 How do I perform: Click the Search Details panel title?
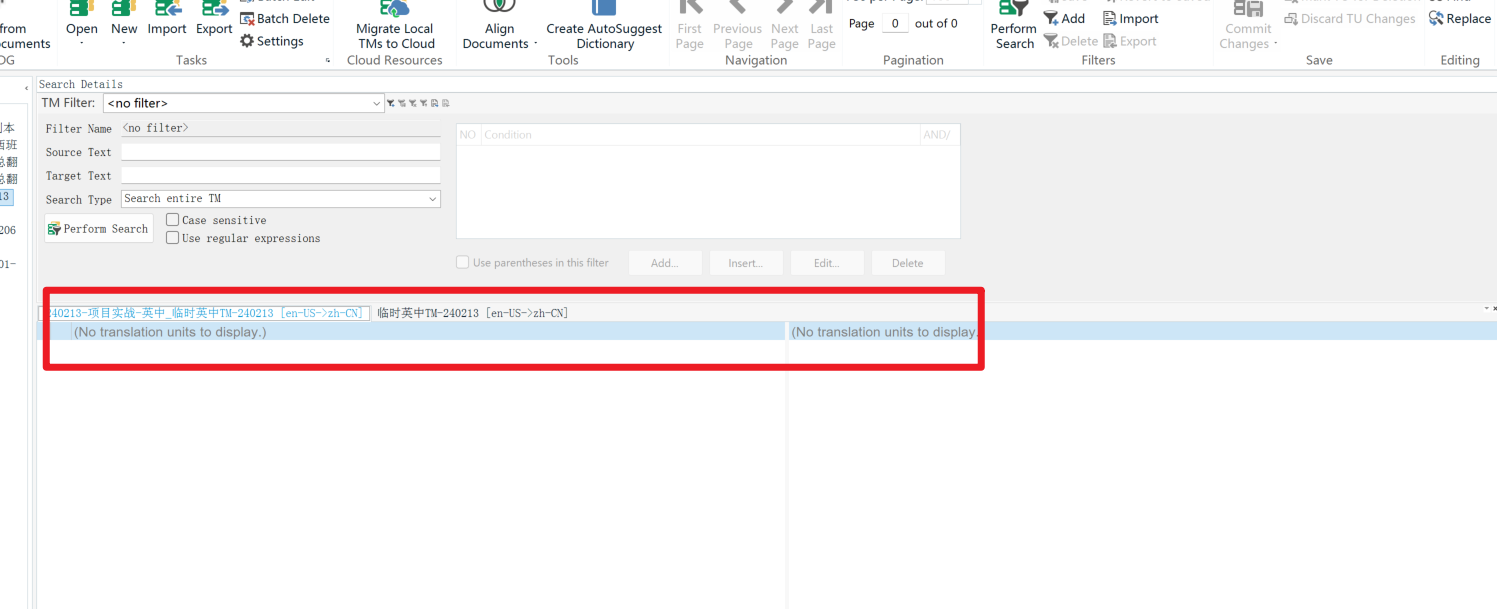click(x=81, y=84)
